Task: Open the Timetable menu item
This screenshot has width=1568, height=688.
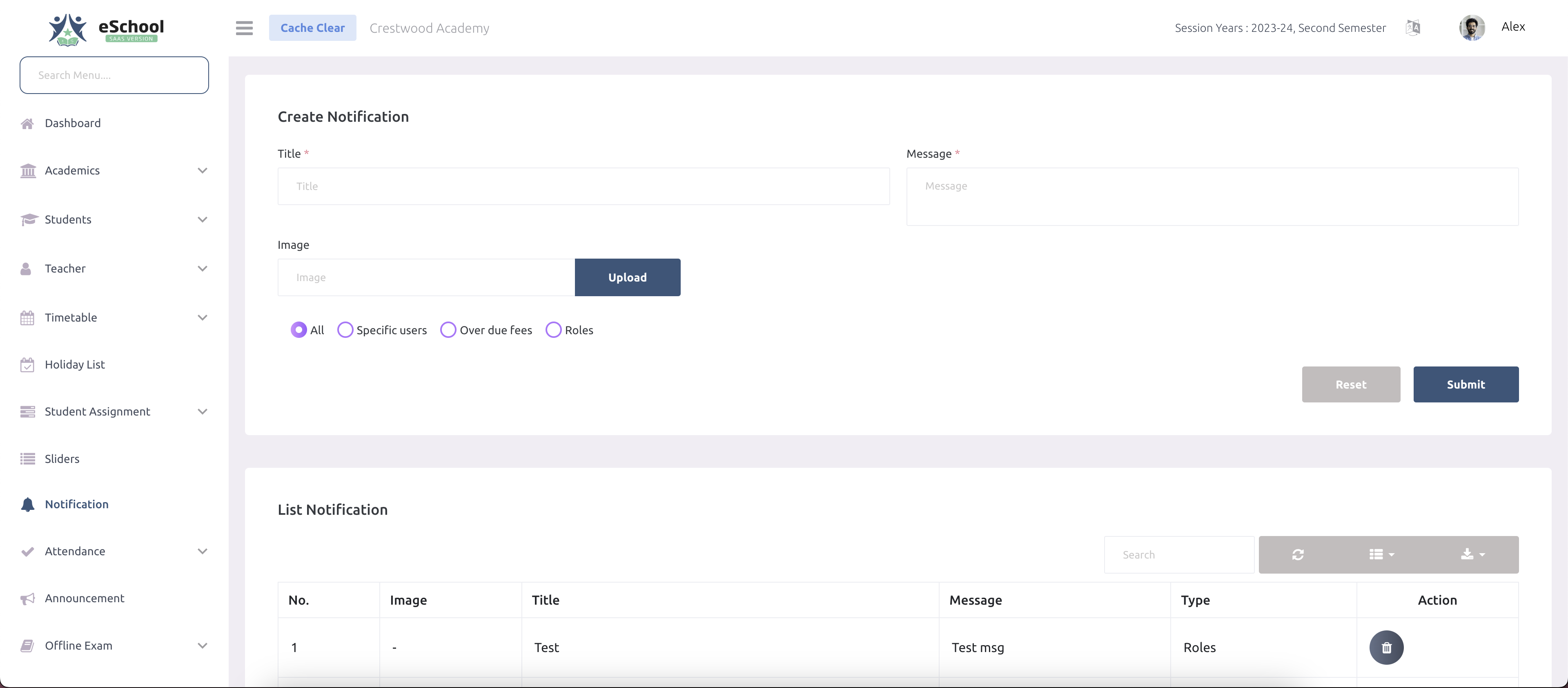Action: pyautogui.click(x=71, y=317)
